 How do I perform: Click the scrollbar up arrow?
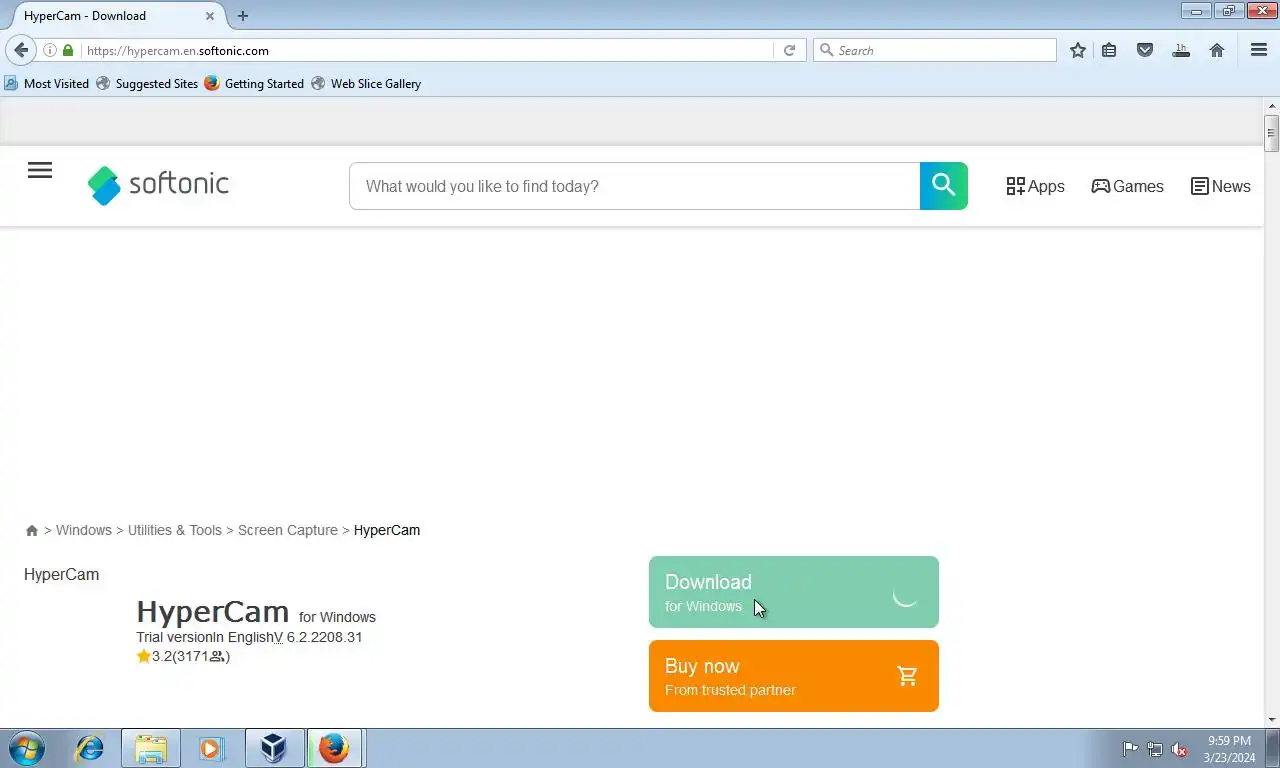(1271, 105)
